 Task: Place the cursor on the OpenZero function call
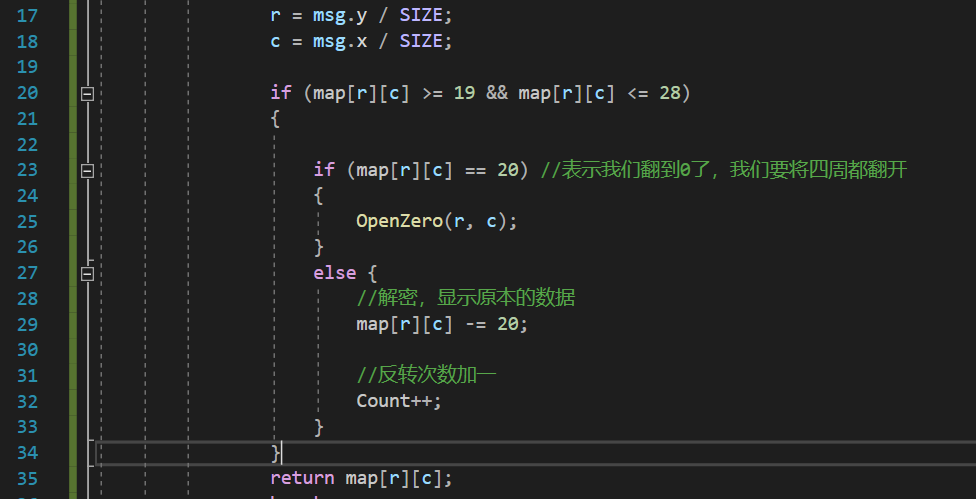pyautogui.click(x=399, y=221)
